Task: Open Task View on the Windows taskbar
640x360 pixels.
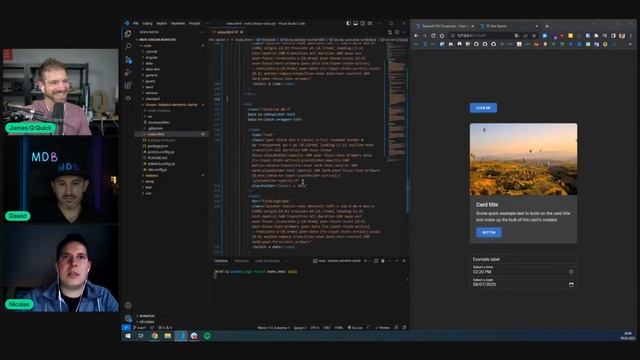Action: (x=141, y=336)
